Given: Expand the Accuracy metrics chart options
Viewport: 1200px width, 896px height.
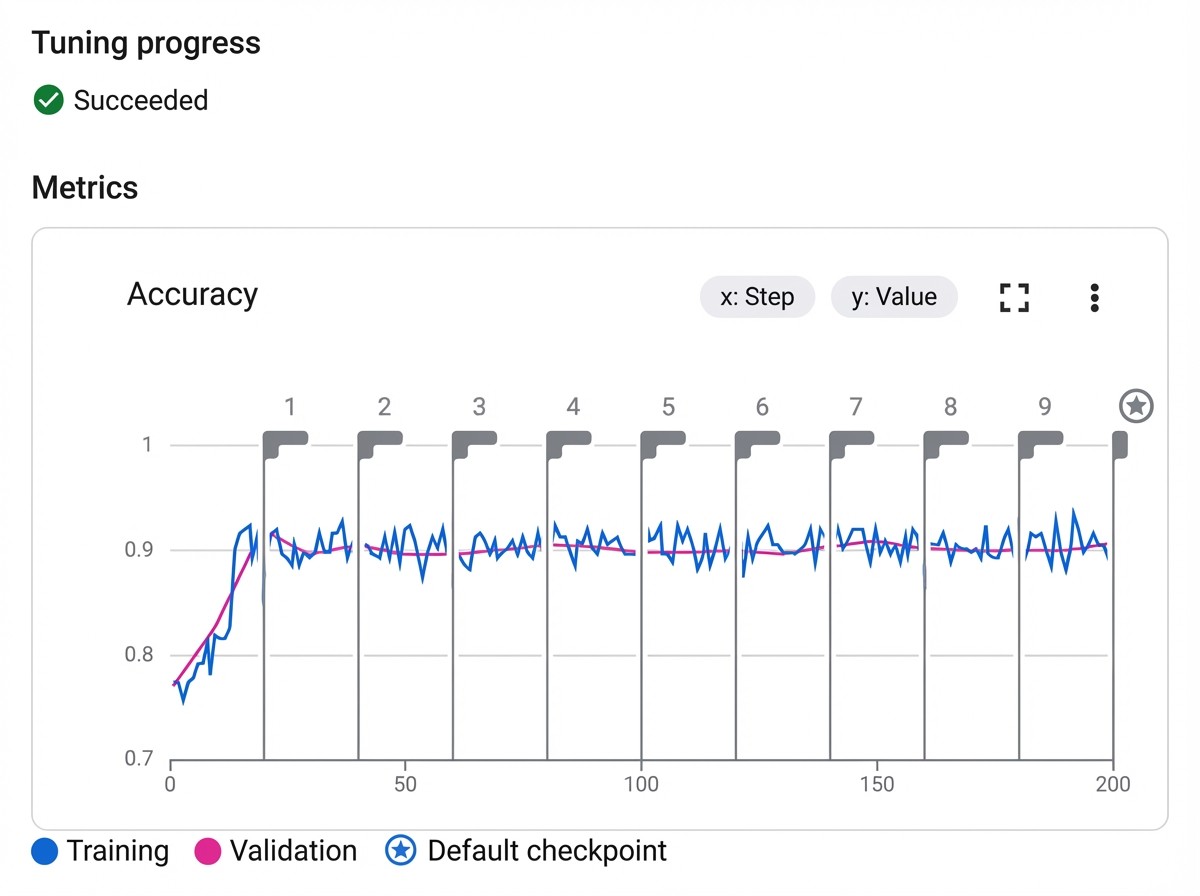Looking at the screenshot, I should (1095, 296).
